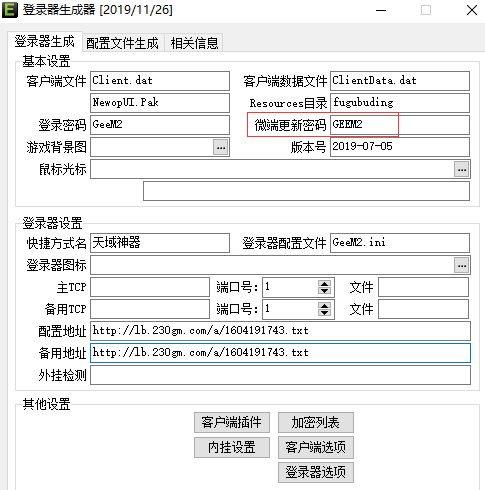Open 配置文件生成 tab
This screenshot has width=485, height=490.
(x=123, y=43)
